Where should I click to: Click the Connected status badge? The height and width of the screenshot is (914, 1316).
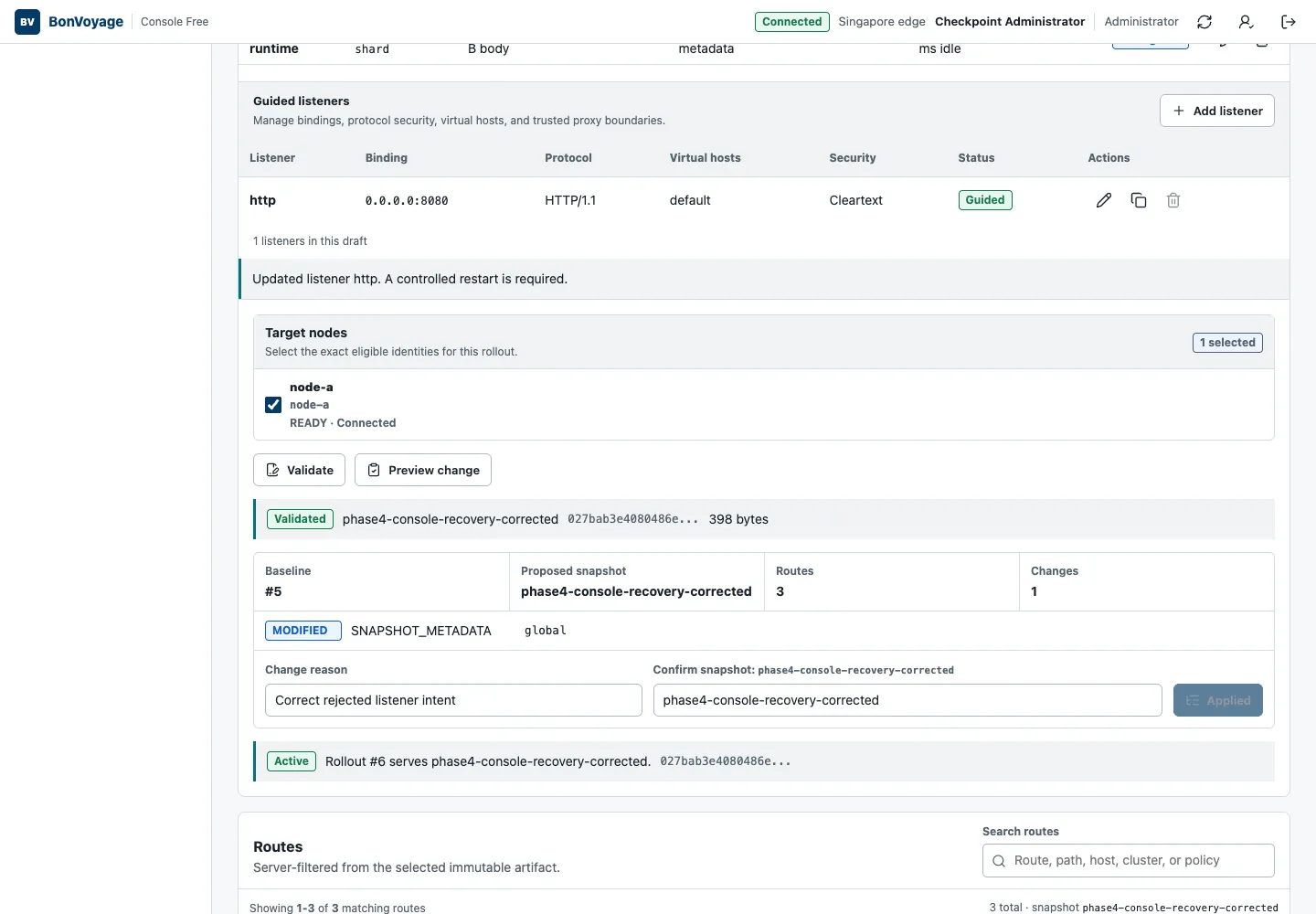coord(792,22)
